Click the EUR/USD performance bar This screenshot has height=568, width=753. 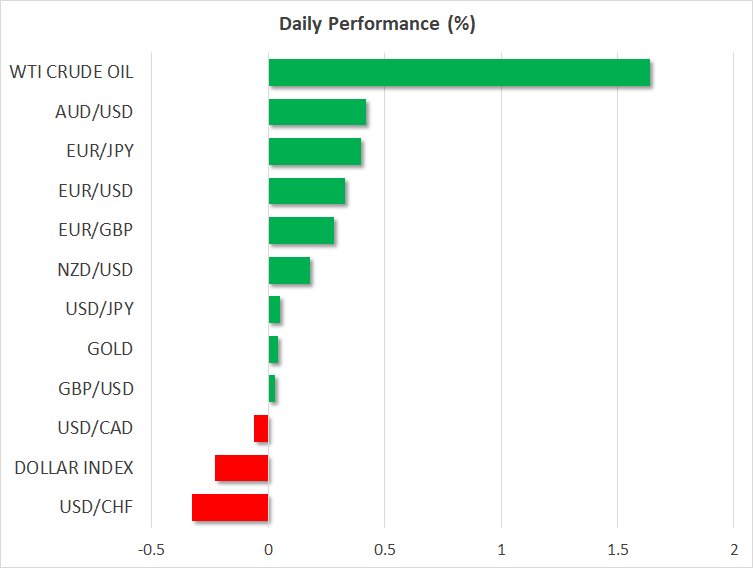point(307,191)
